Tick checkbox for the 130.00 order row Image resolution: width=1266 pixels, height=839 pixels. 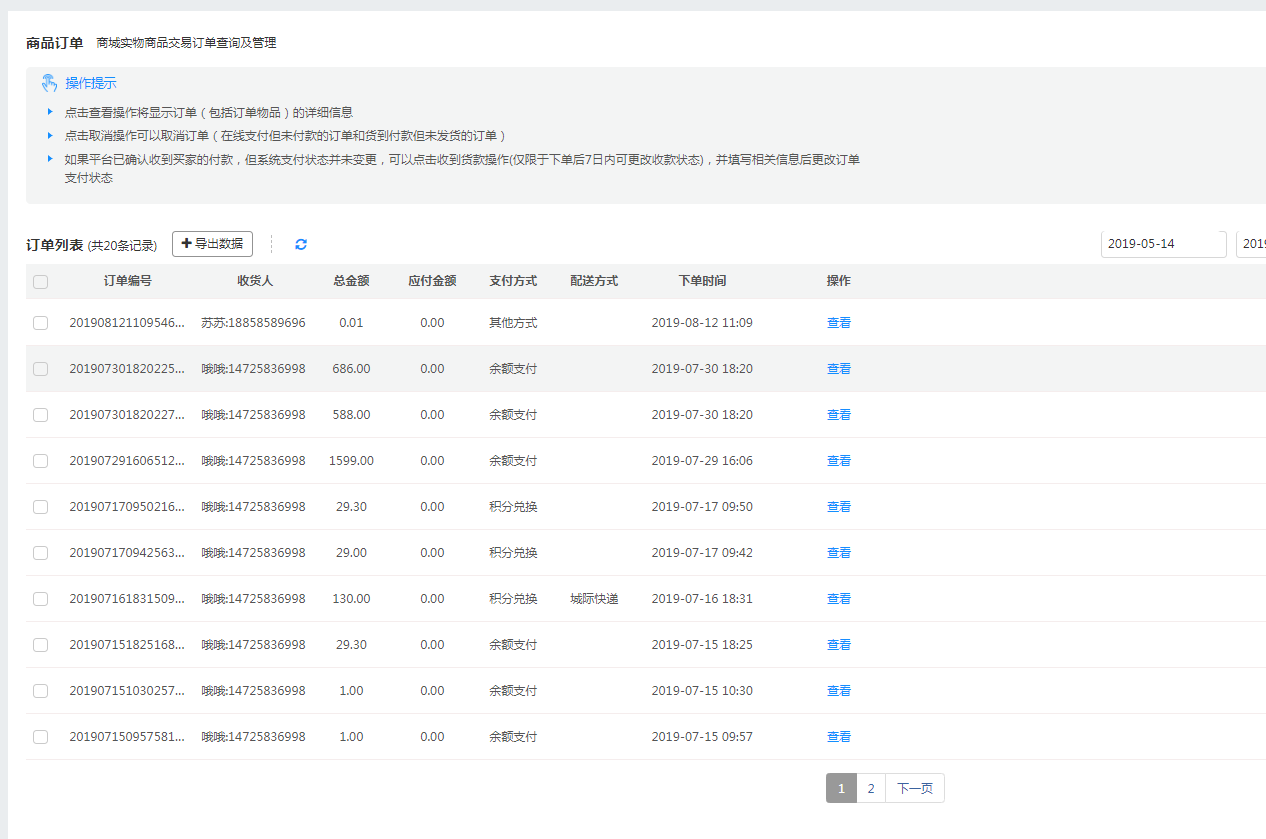tap(40, 599)
